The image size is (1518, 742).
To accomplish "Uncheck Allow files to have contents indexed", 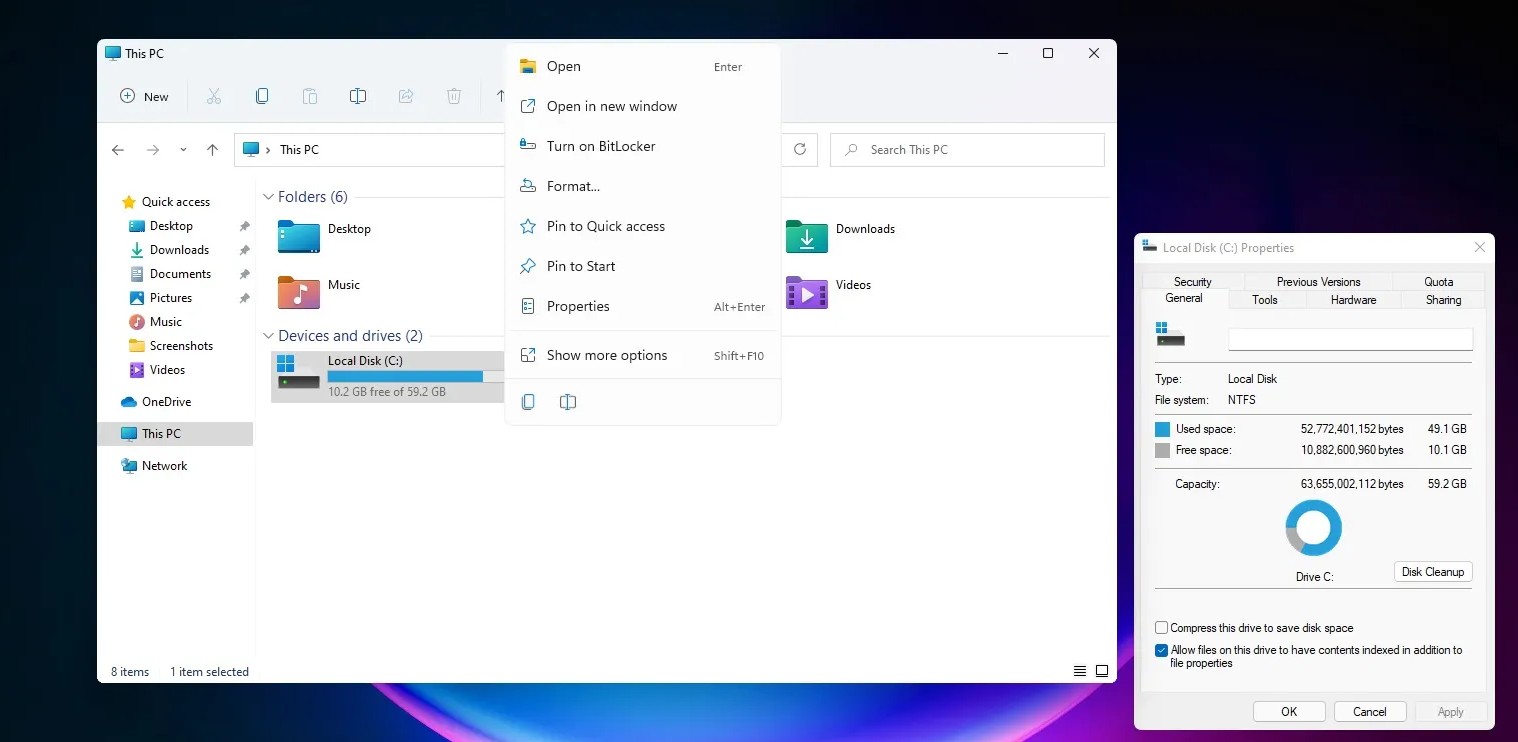I will click(1161, 650).
